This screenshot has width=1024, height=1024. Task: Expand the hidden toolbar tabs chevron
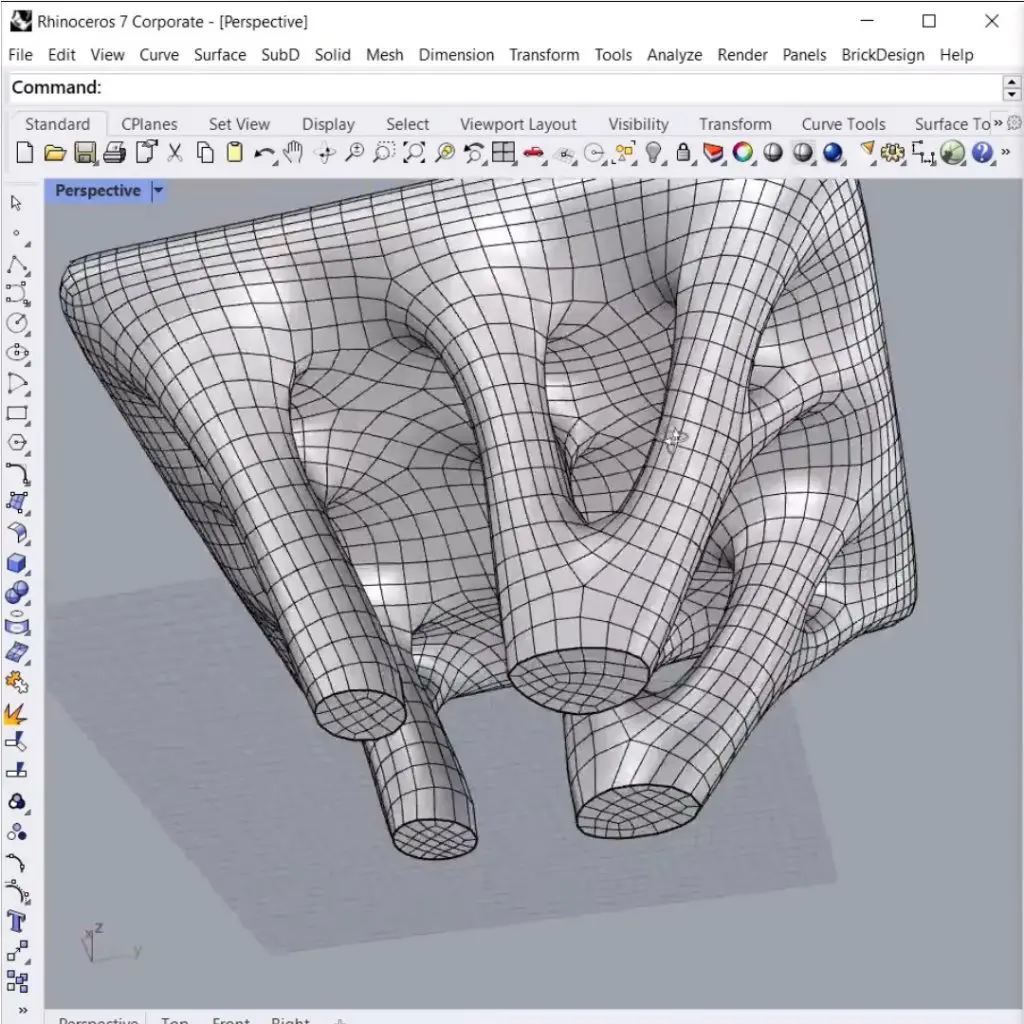tap(997, 123)
